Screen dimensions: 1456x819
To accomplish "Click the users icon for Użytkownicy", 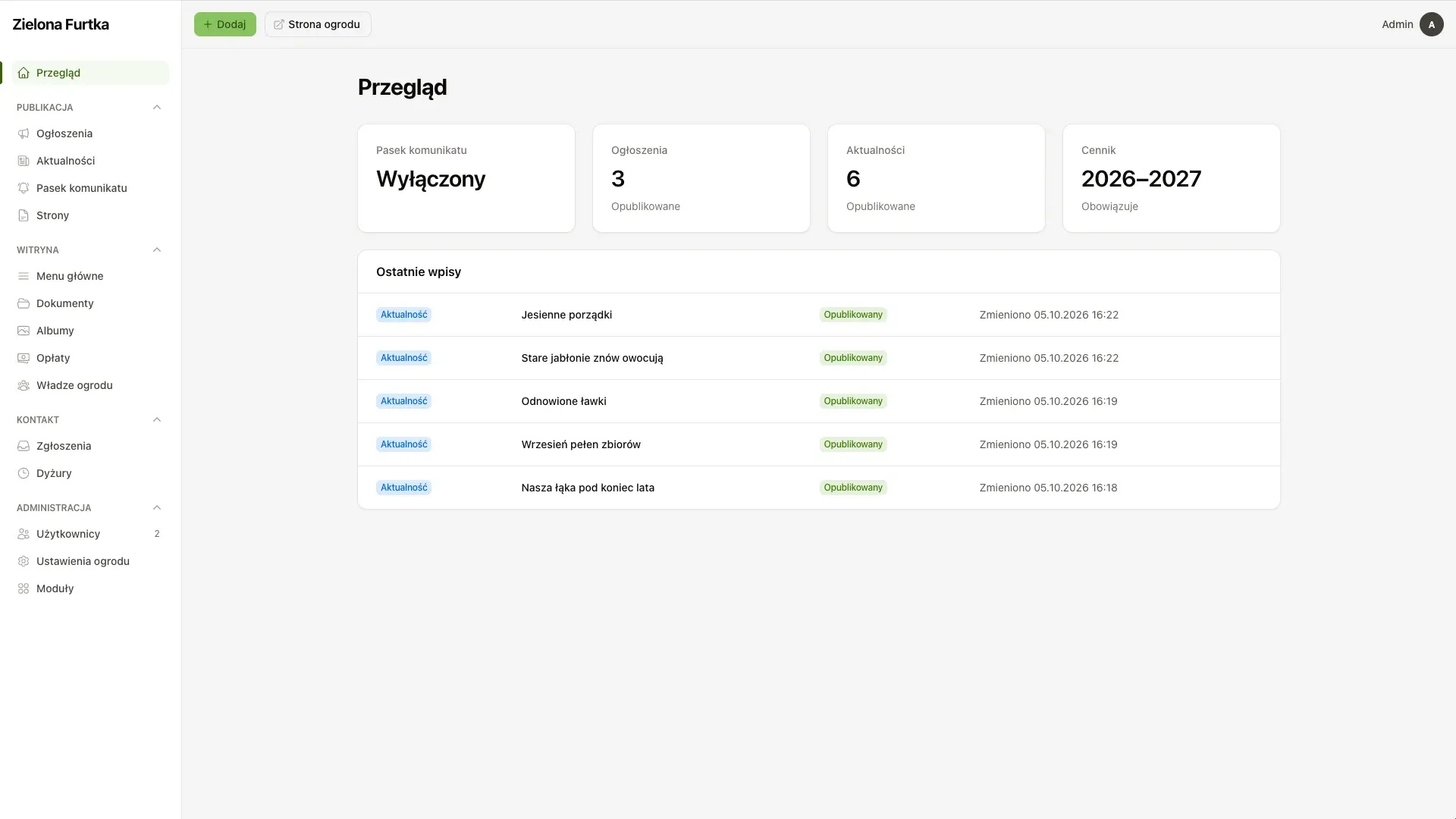I will coord(24,534).
